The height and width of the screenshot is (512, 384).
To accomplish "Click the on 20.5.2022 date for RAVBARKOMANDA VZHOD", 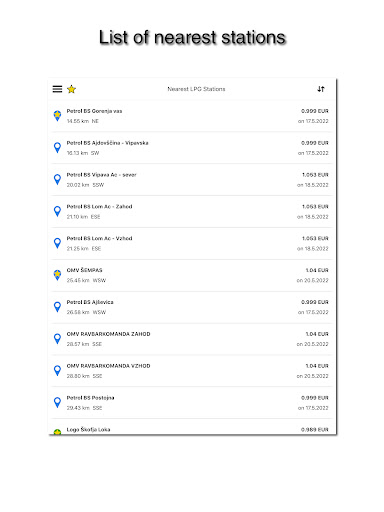I will (x=312, y=376).
